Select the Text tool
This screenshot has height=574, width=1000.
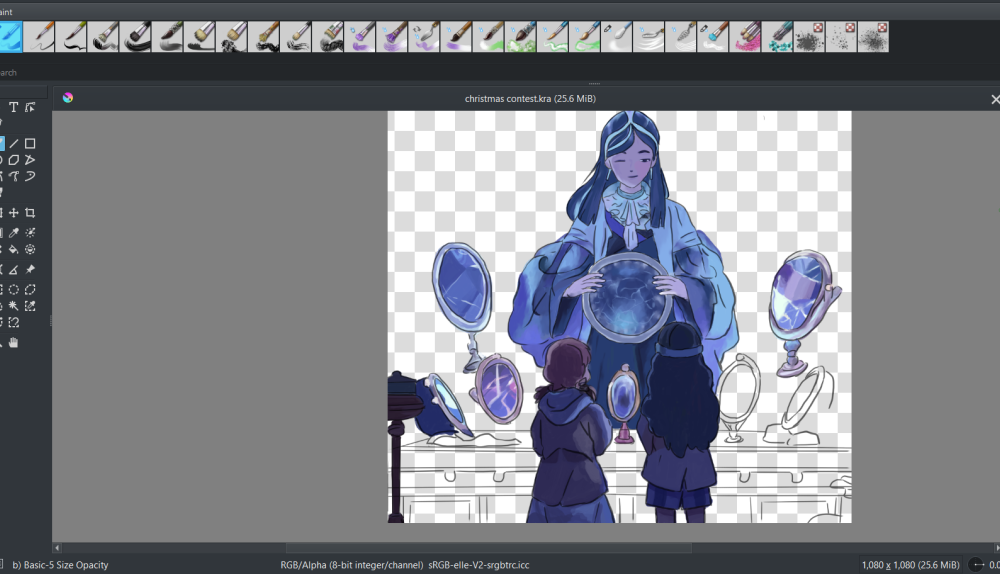click(x=13, y=107)
